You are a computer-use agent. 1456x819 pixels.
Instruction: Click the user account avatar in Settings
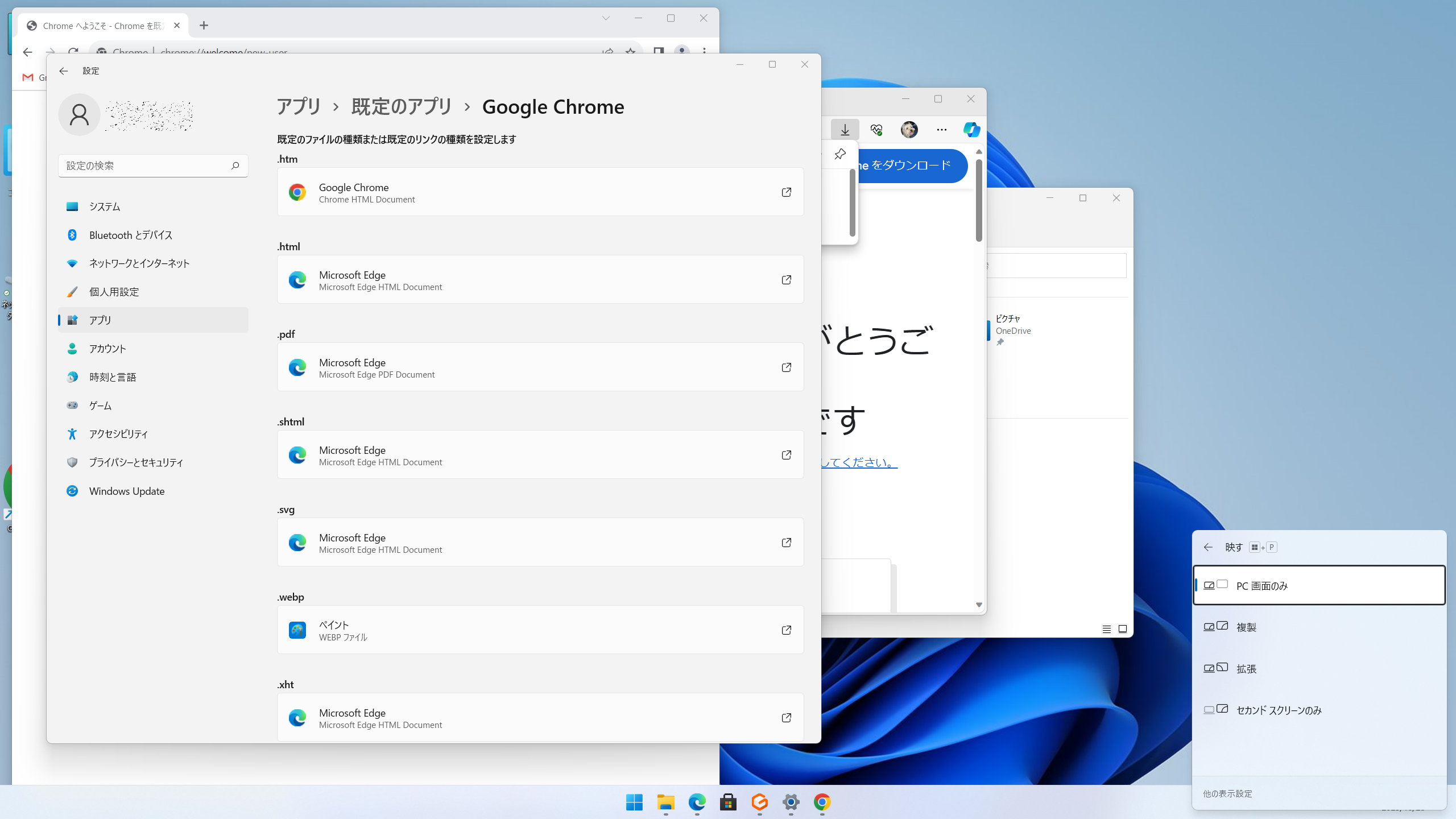[79, 114]
